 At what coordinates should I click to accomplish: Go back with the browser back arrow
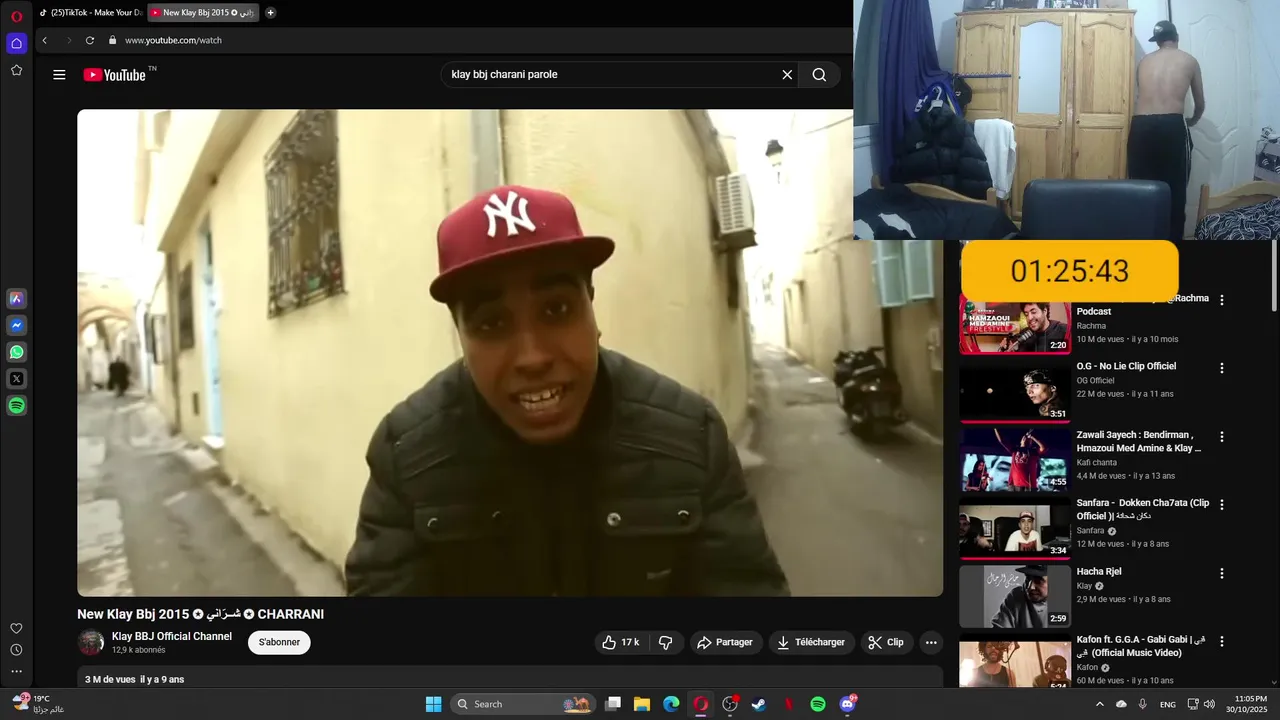click(x=44, y=40)
